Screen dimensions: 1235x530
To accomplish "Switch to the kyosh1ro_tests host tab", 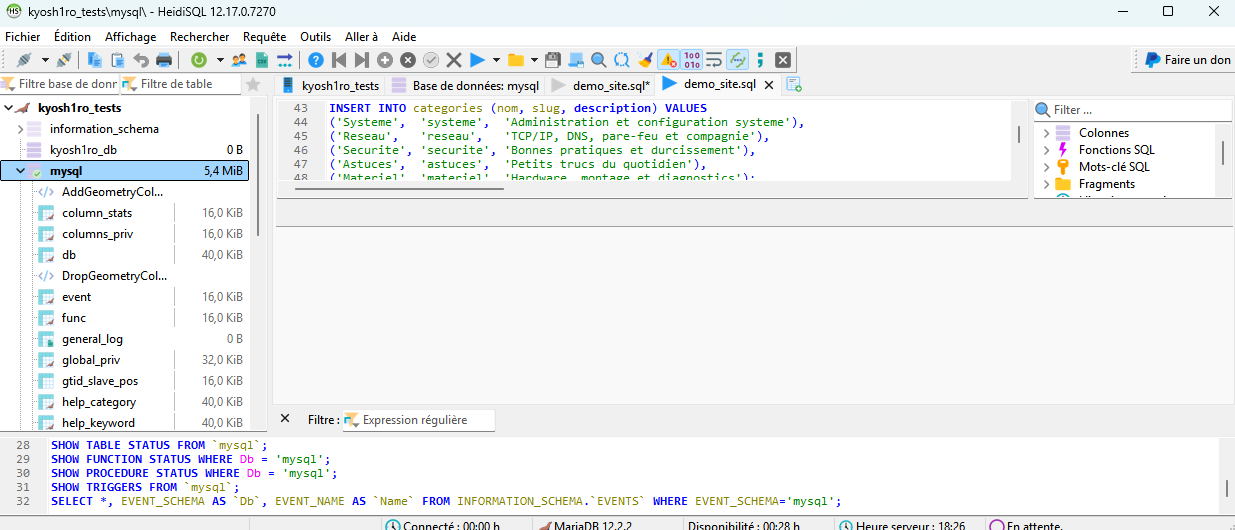I will [329, 85].
